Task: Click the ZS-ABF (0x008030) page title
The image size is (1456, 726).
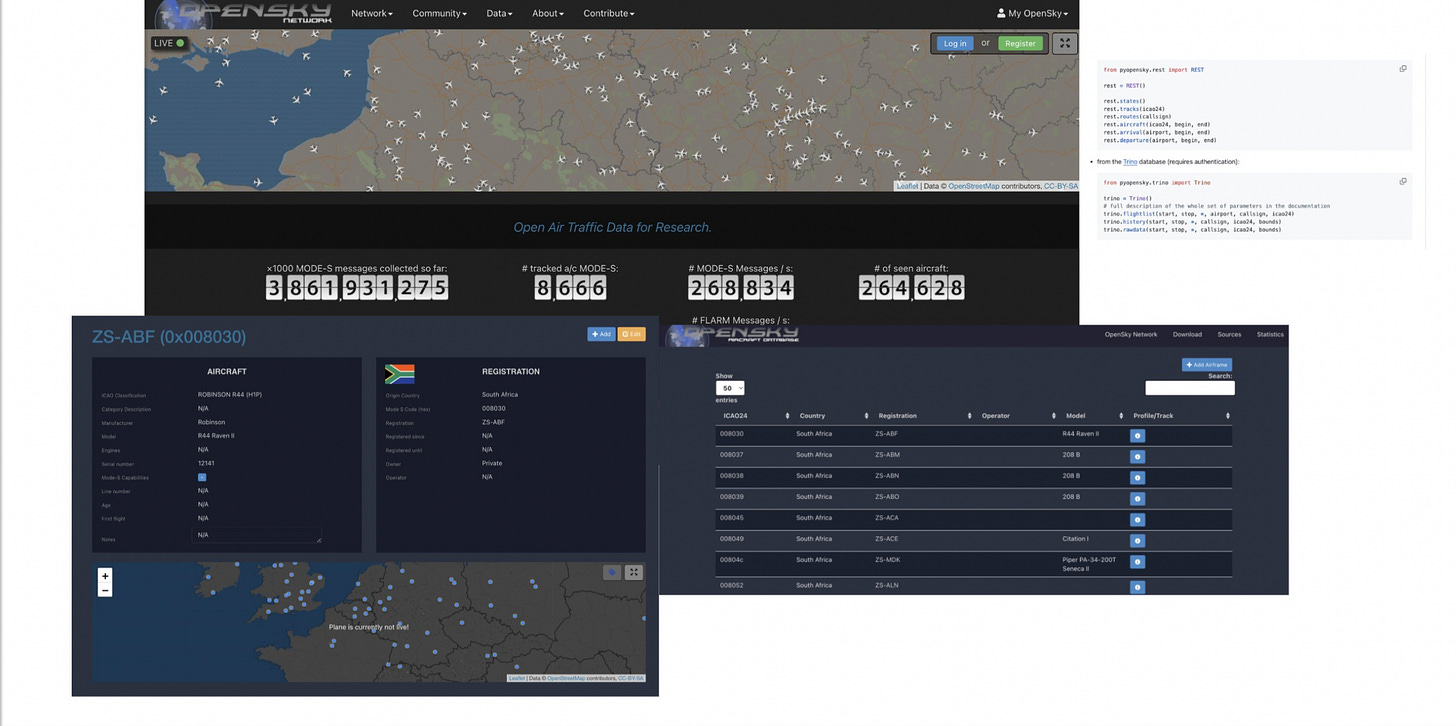Action: pos(169,336)
